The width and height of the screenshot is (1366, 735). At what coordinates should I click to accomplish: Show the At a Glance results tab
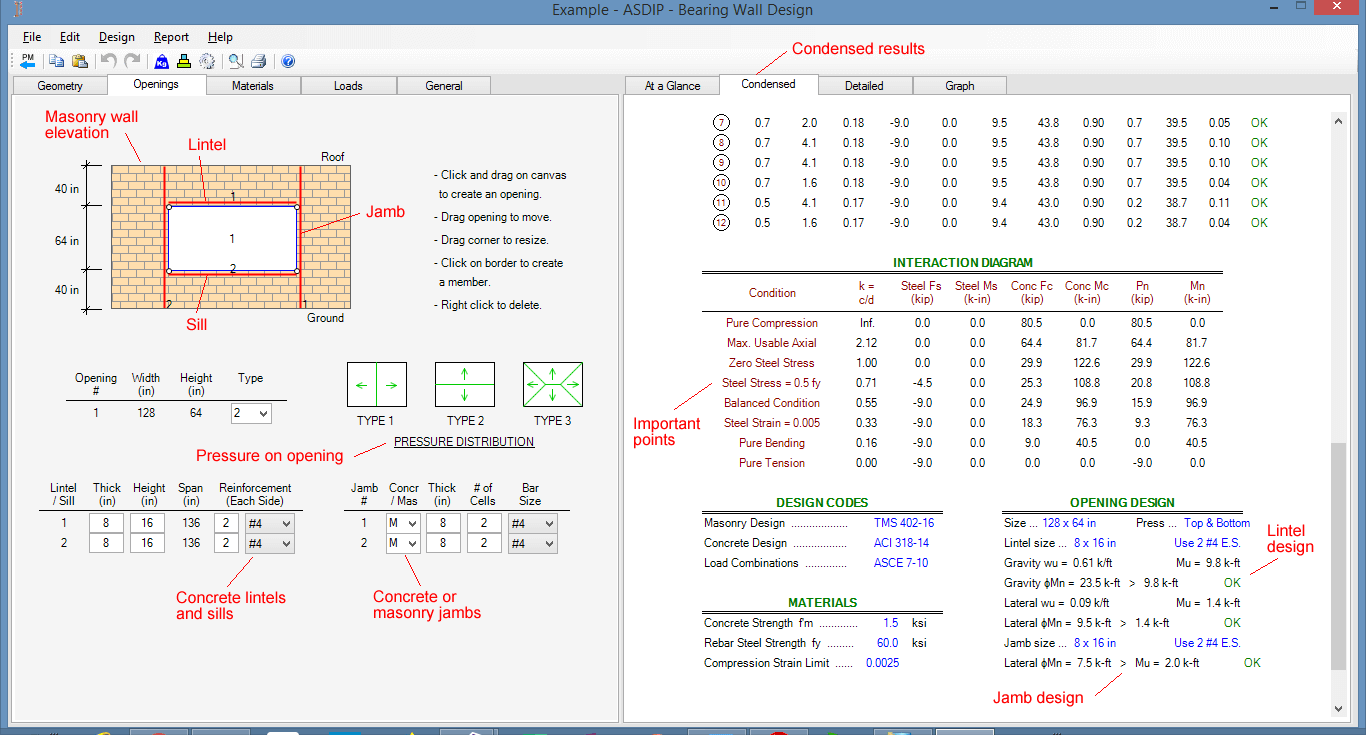(672, 86)
